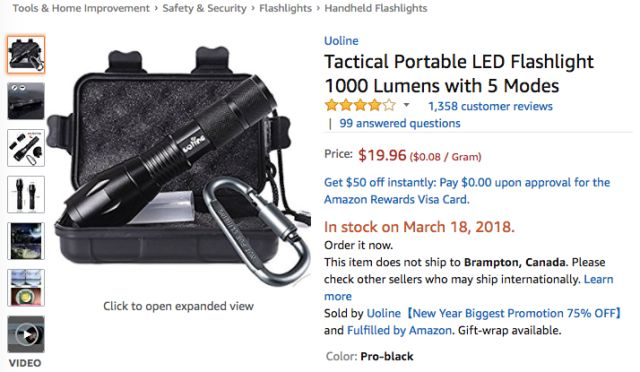Select the third thumbnail with accessories
The height and width of the screenshot is (372, 640).
coord(26,148)
